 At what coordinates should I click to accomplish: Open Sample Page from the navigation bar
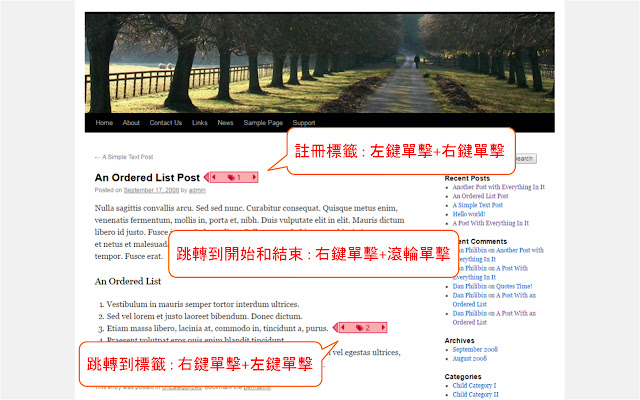pyautogui.click(x=263, y=122)
